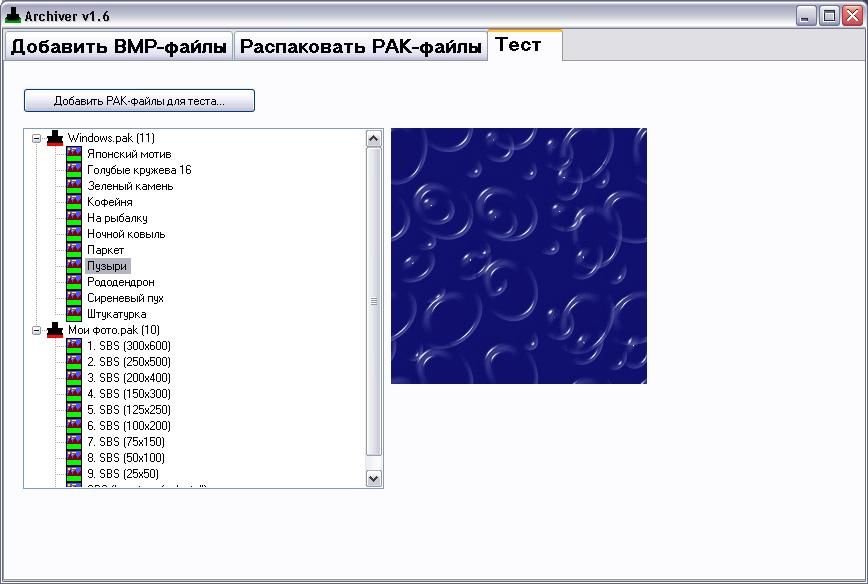Image resolution: width=868 pixels, height=584 pixels.
Task: Click the blue bubbles preview image
Action: pyautogui.click(x=518, y=256)
